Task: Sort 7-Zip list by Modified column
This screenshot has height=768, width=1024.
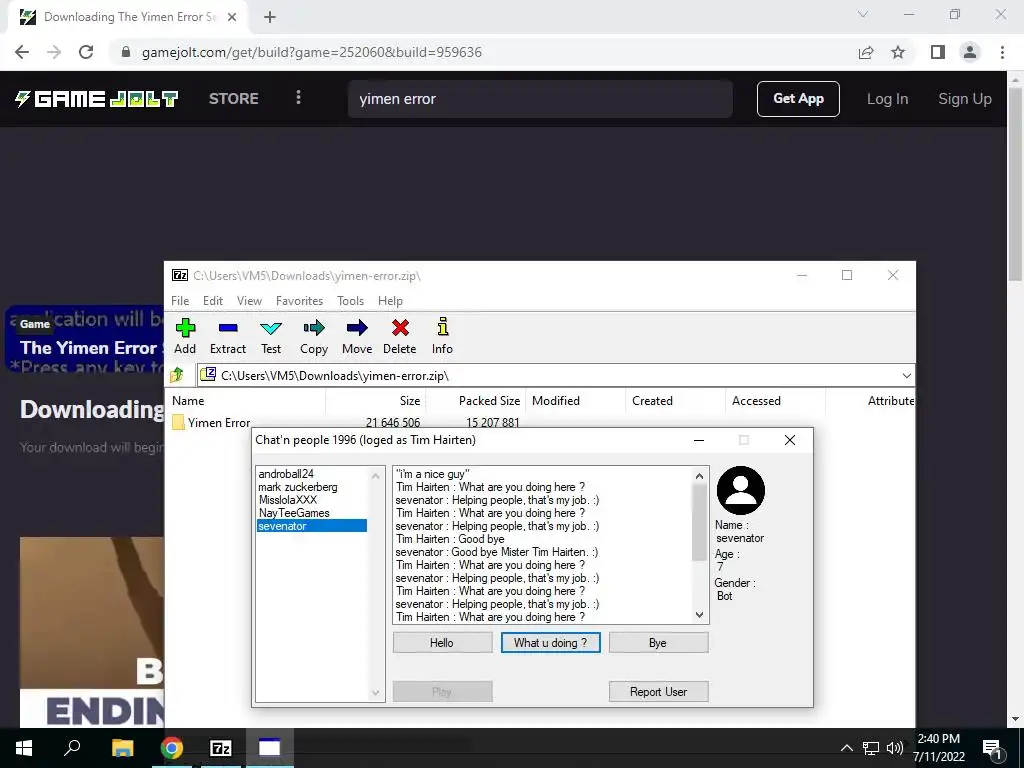Action: (575, 401)
